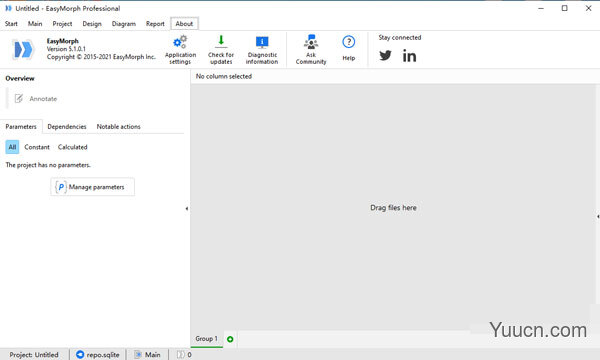Viewport: 600px width, 360px height.
Task: Click the Overview heading
Action: pos(20,78)
